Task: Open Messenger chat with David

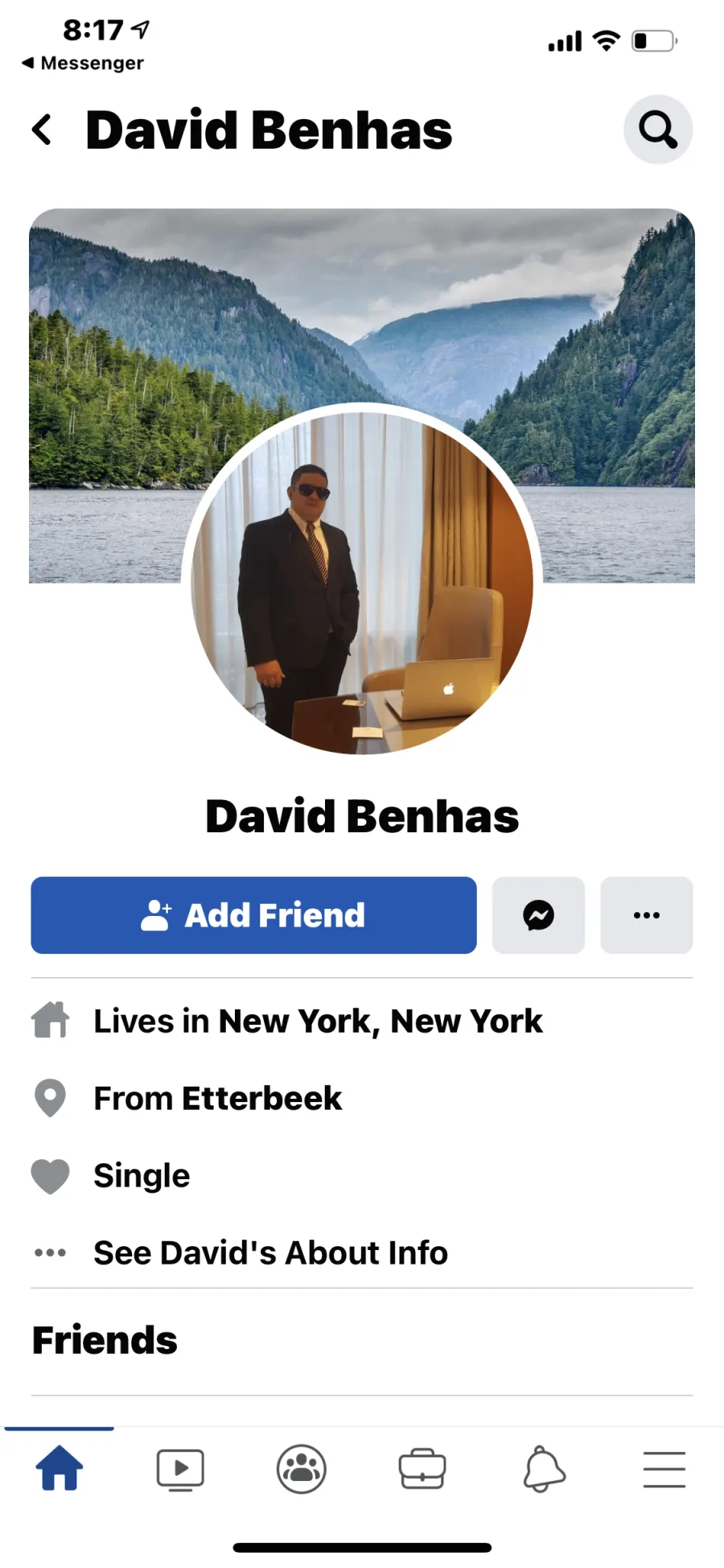Action: tap(538, 915)
